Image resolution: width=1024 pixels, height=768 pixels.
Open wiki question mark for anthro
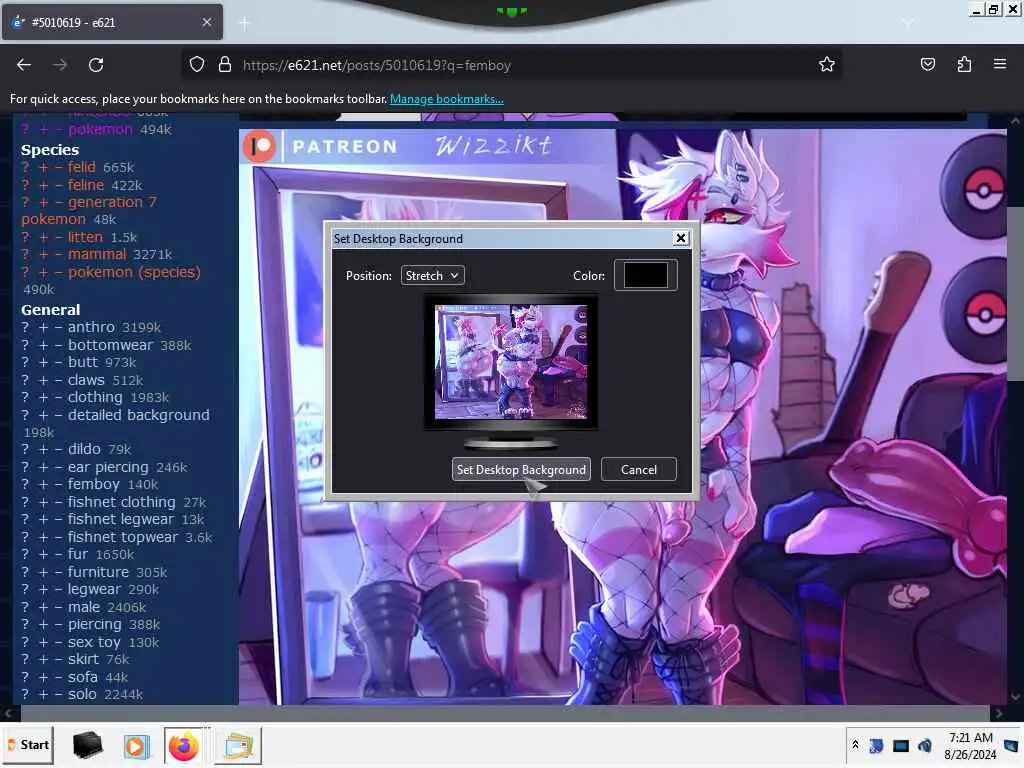[25, 327]
